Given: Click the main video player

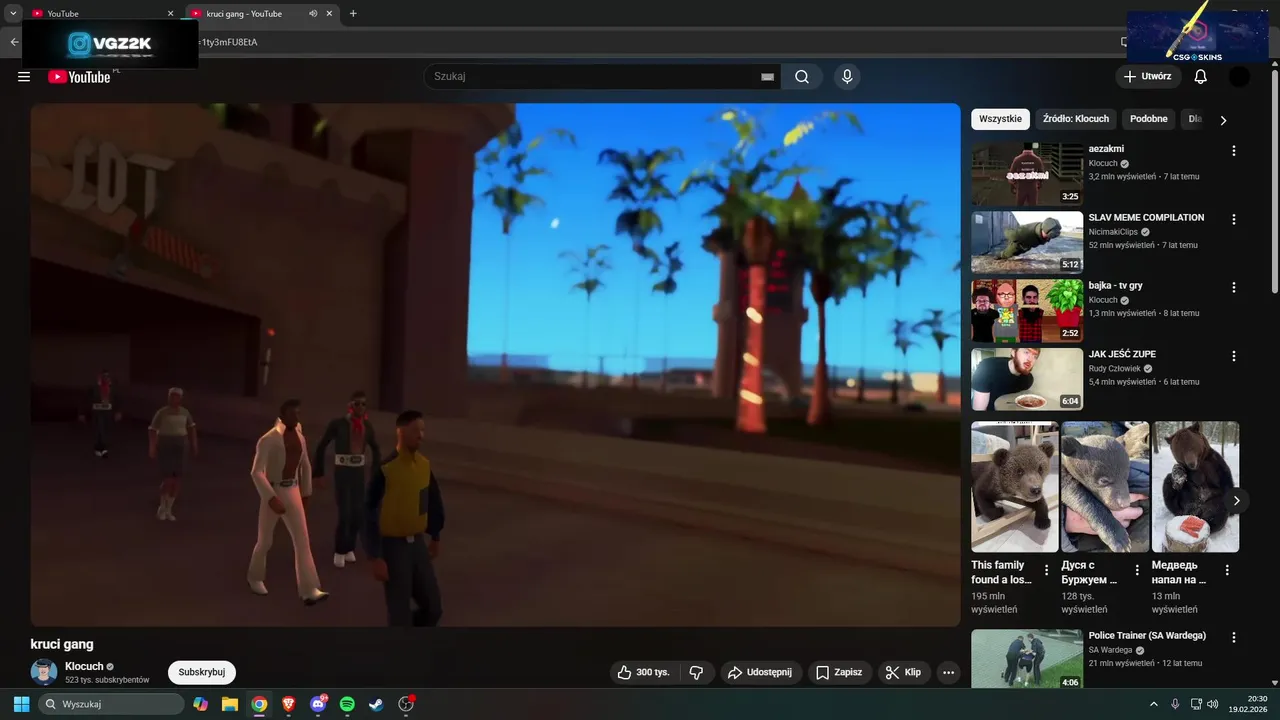Looking at the screenshot, I should coord(495,365).
